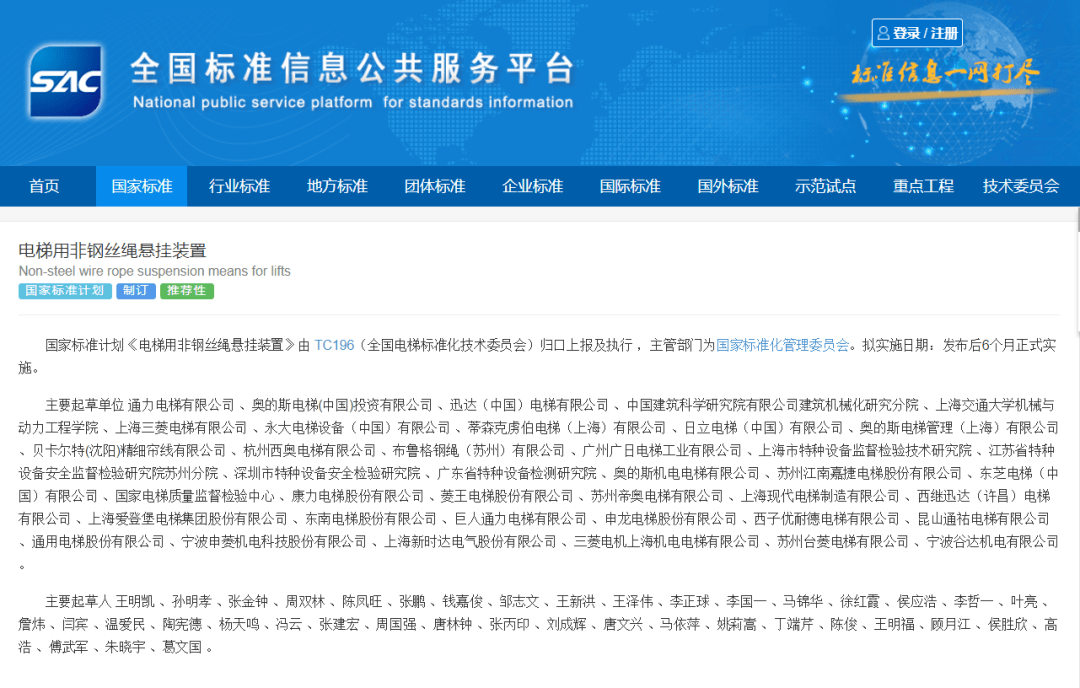
Task: Open the 企业标准 navigation item
Action: [532, 186]
